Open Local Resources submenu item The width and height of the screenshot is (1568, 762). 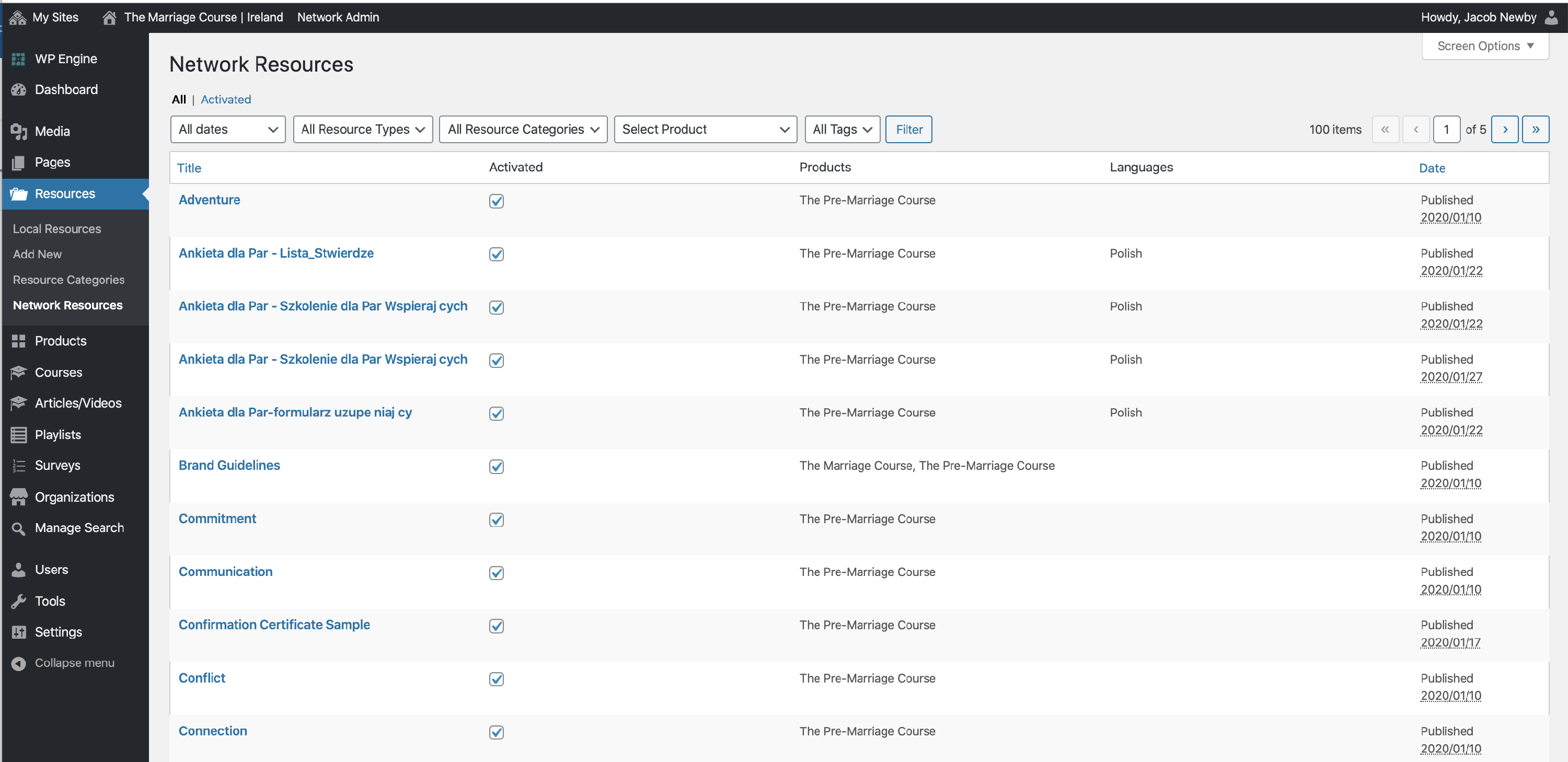pyautogui.click(x=56, y=229)
